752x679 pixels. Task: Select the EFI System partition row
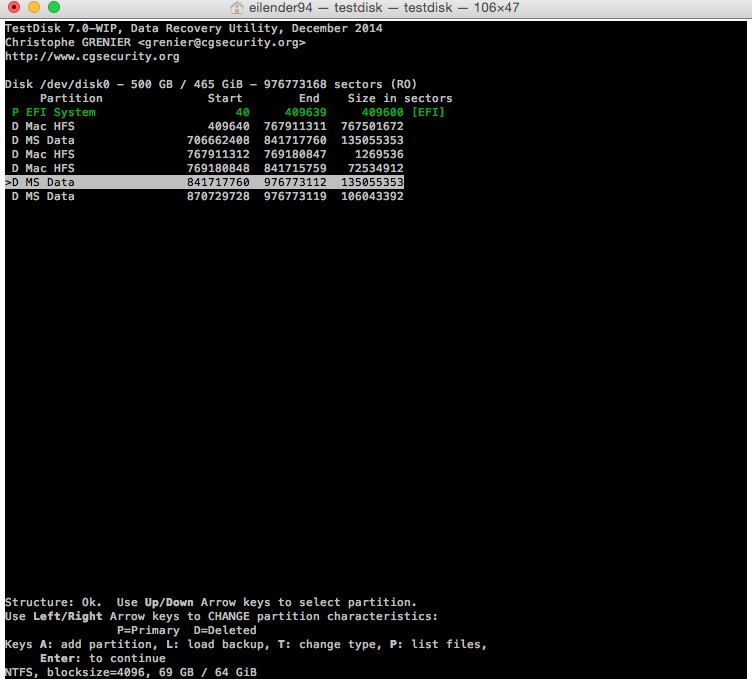point(228,112)
